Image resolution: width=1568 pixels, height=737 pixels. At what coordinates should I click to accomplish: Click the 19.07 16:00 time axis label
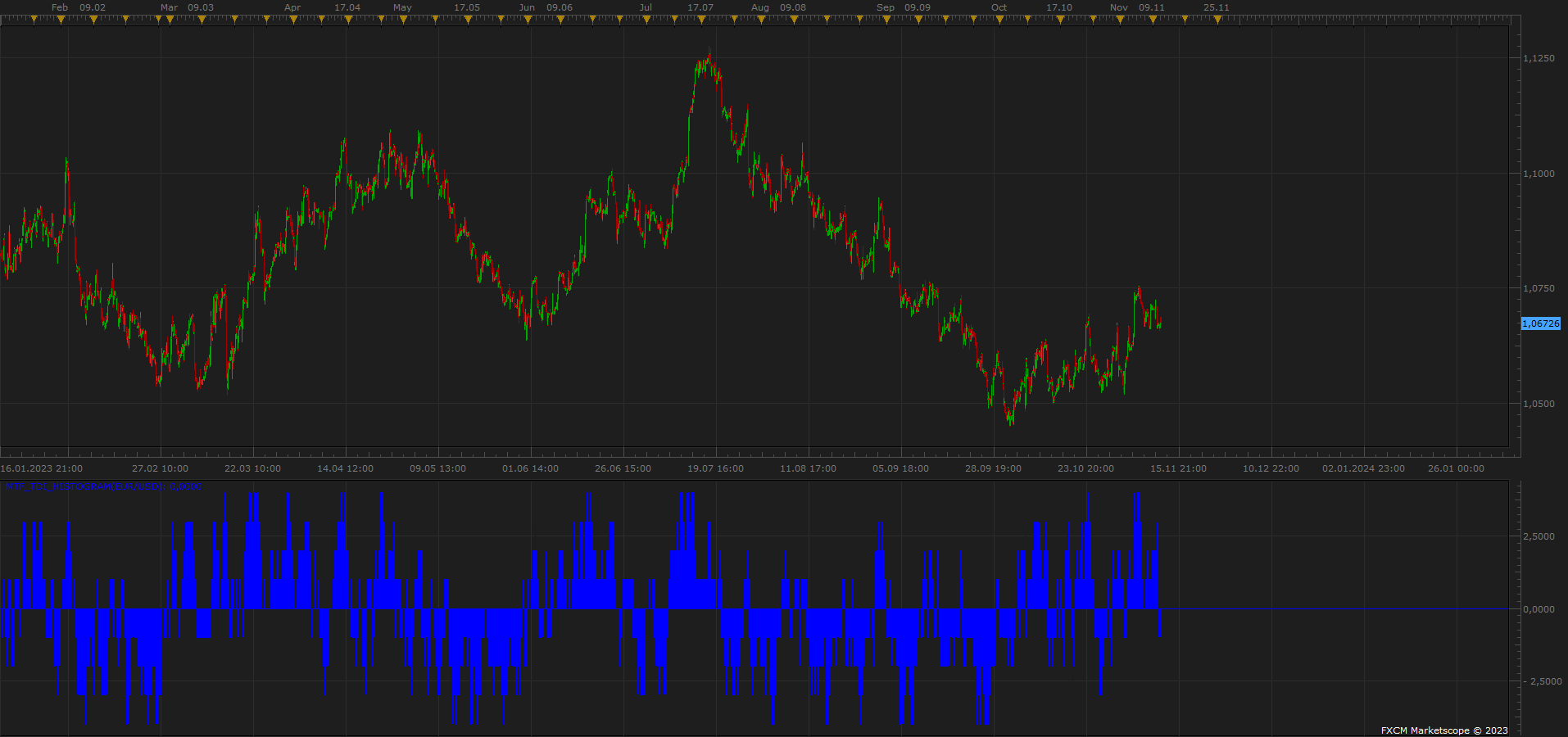[x=715, y=468]
